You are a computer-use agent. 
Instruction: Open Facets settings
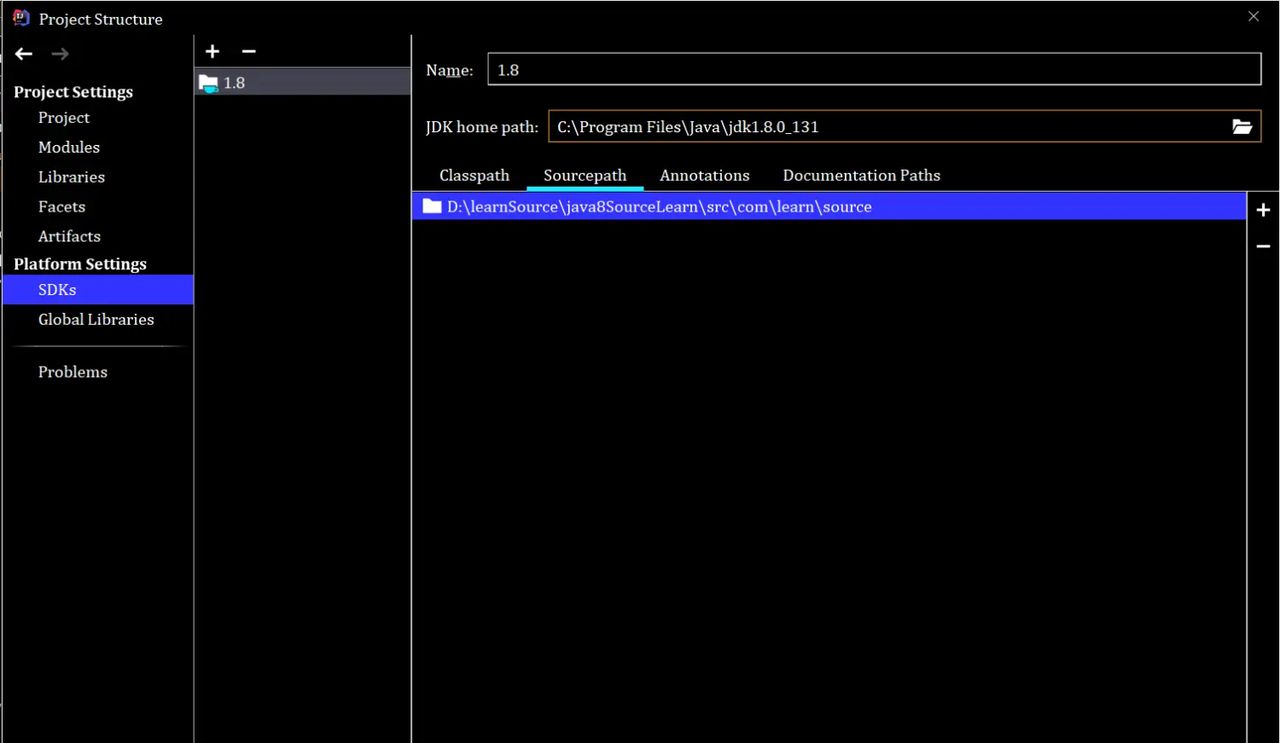pyautogui.click(x=62, y=207)
